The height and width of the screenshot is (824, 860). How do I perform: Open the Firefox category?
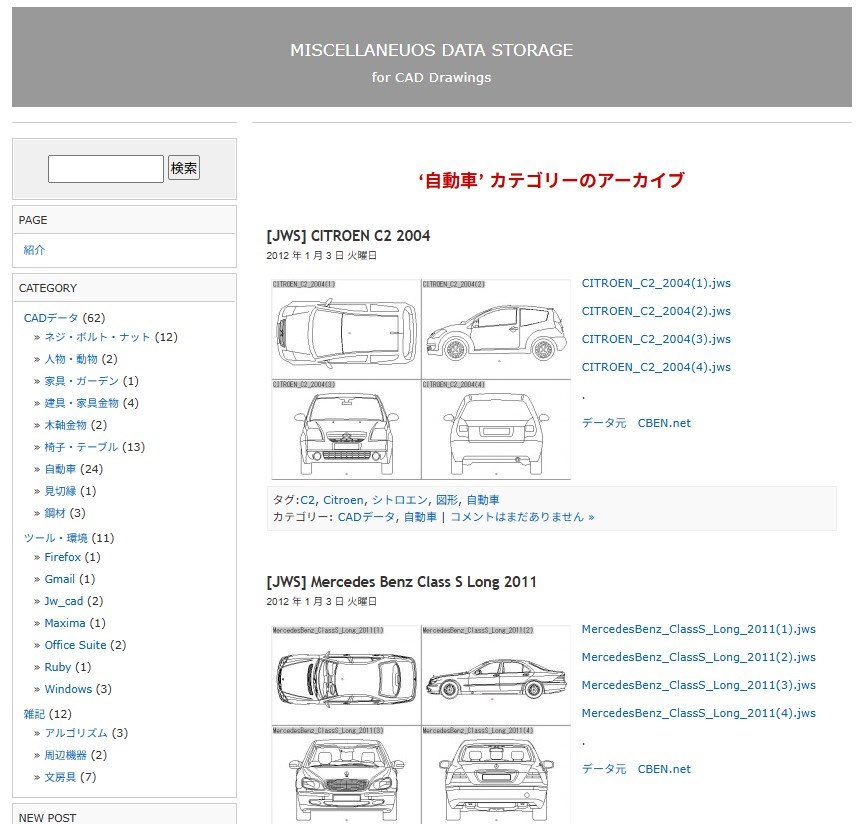click(x=63, y=557)
